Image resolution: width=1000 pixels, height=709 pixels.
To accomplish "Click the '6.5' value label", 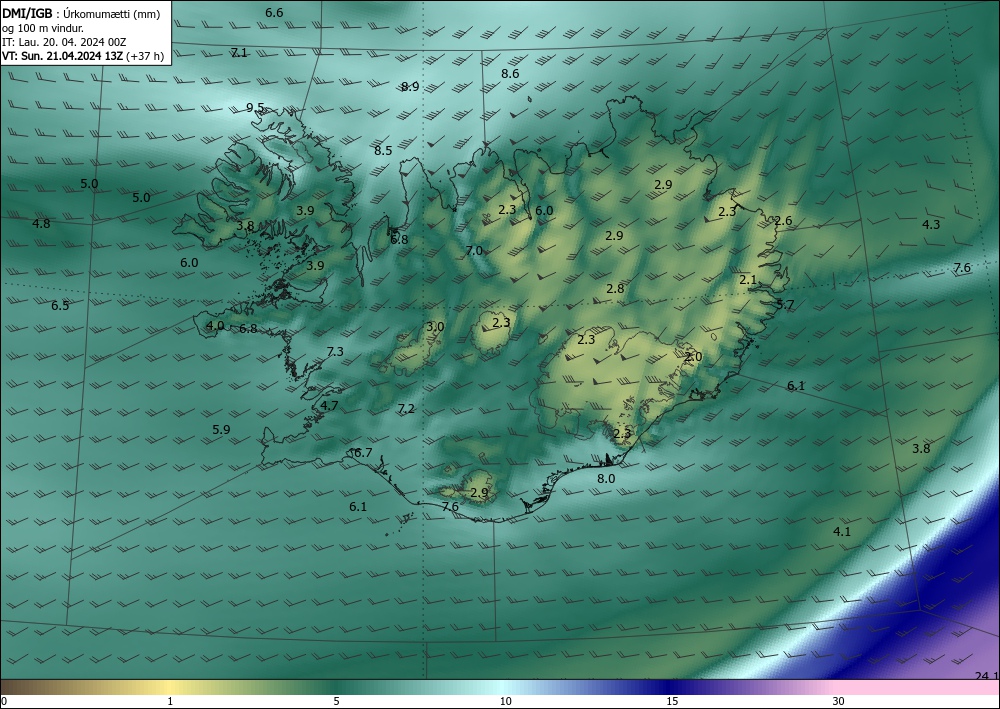I will 60,306.
